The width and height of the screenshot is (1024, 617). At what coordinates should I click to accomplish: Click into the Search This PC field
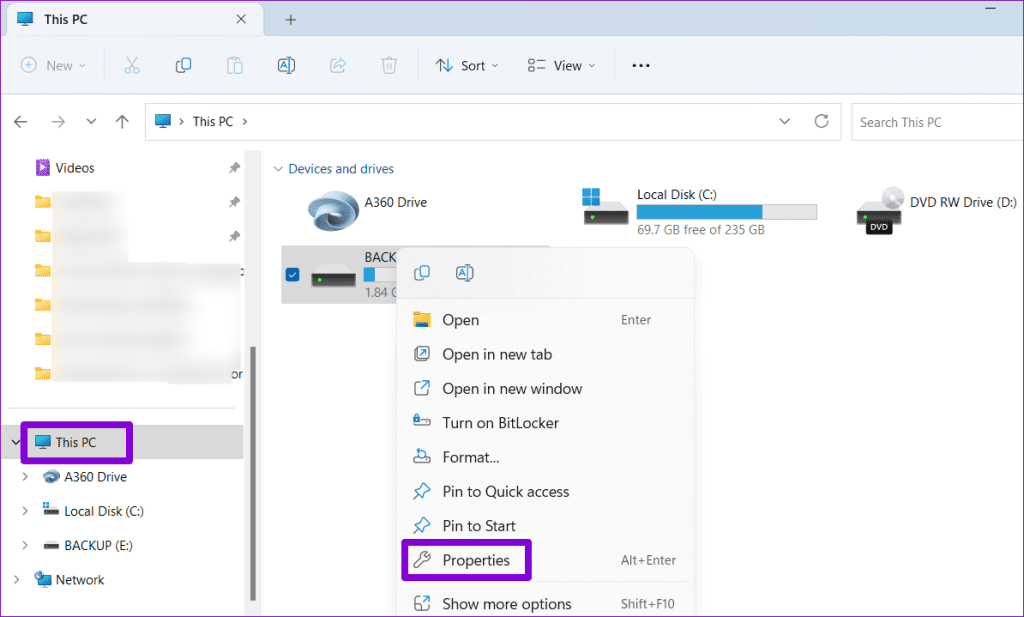coord(935,122)
